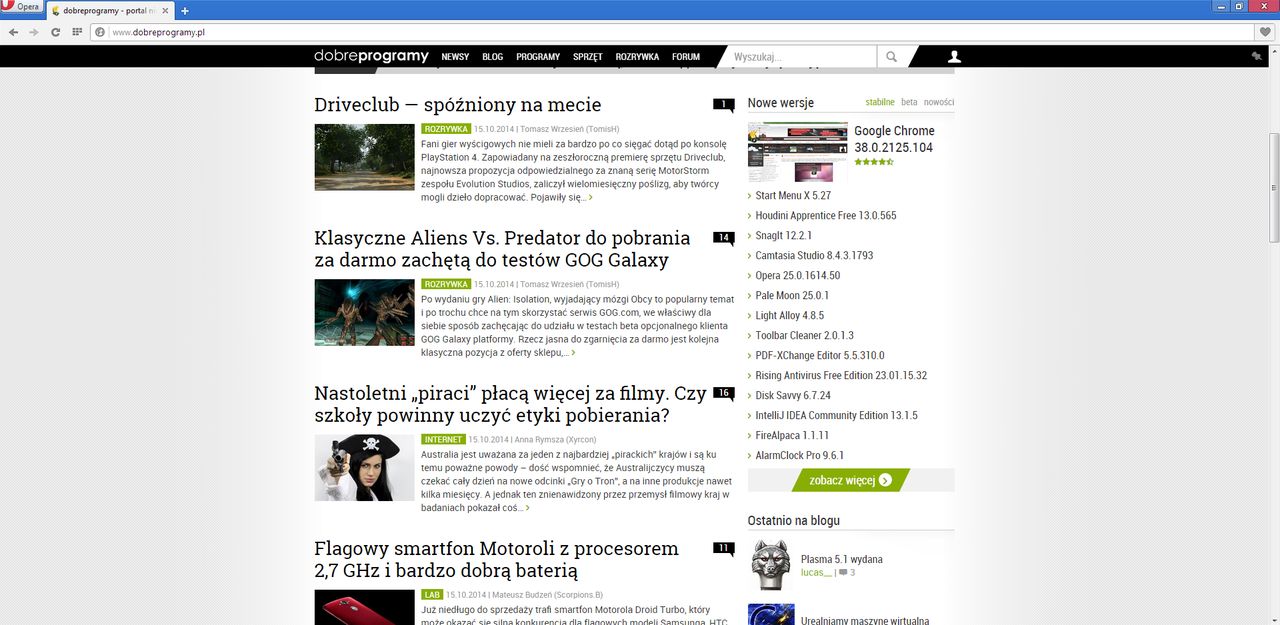Expand the Camtasia Studio 8.4.3.1793 entry
Image resolution: width=1280 pixels, height=625 pixels.
[814, 255]
